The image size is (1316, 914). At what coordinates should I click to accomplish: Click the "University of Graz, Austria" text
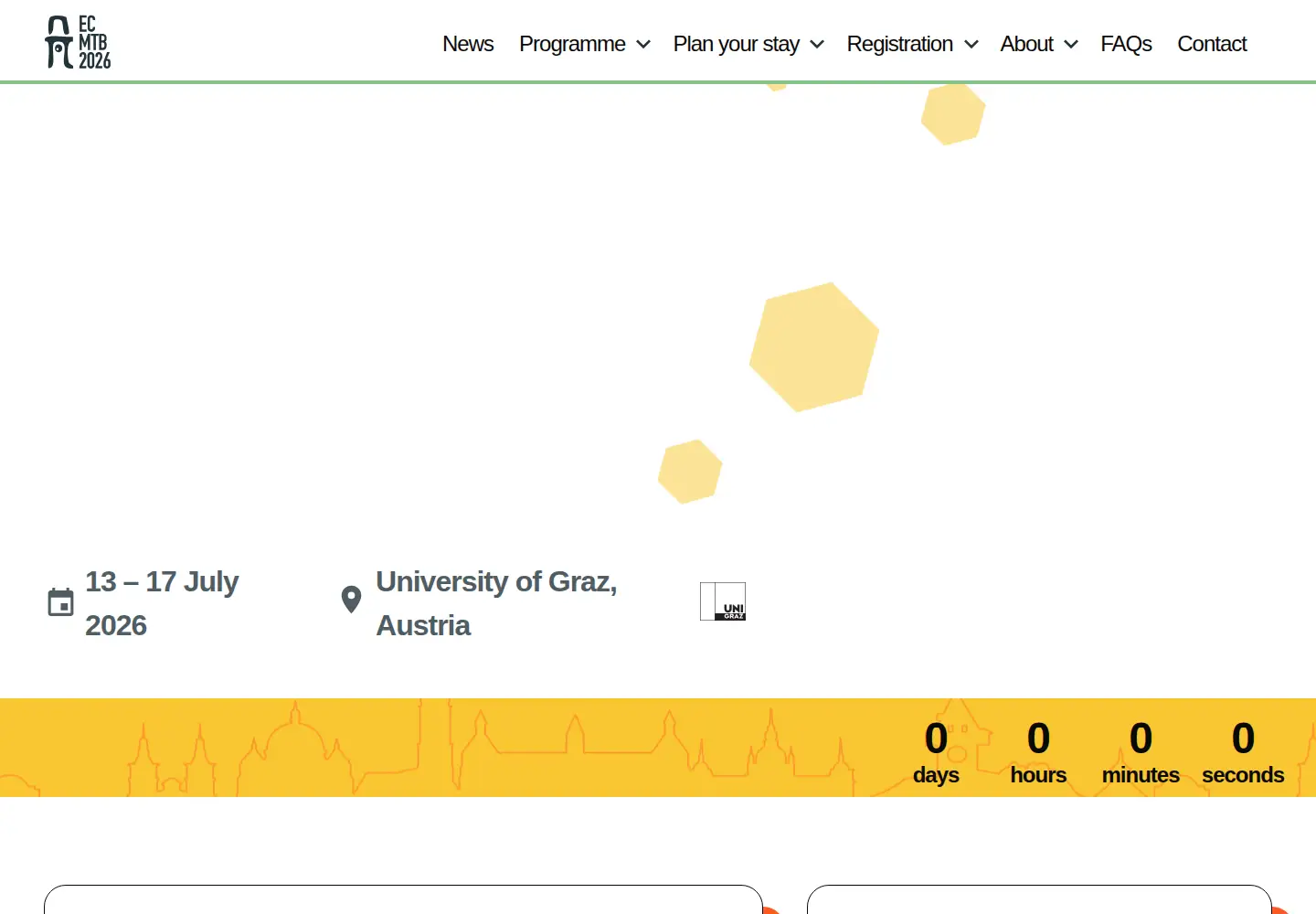496,603
